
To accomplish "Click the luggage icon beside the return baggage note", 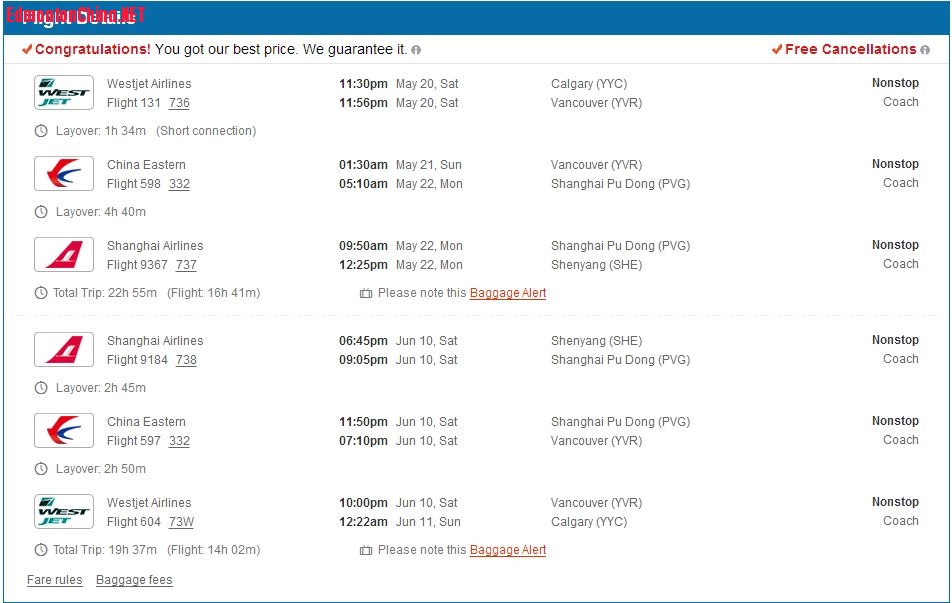I will point(366,550).
